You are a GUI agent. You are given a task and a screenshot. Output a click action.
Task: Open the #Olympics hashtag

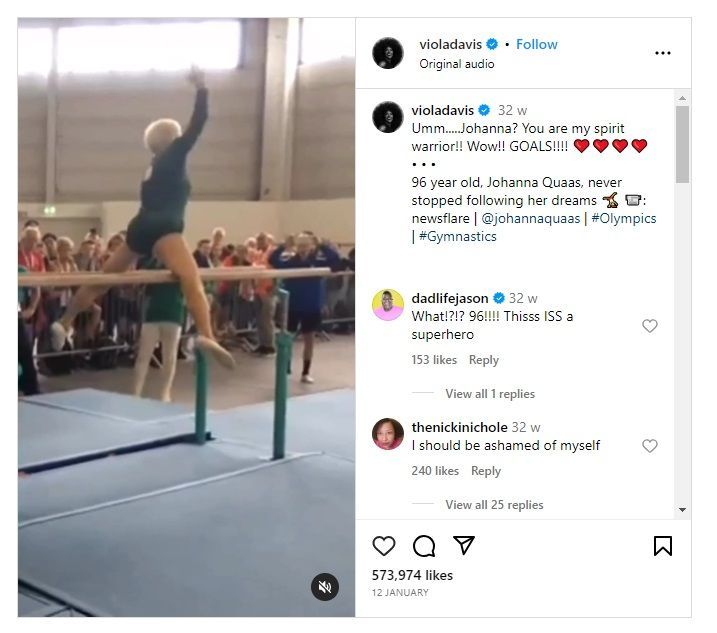tap(624, 218)
